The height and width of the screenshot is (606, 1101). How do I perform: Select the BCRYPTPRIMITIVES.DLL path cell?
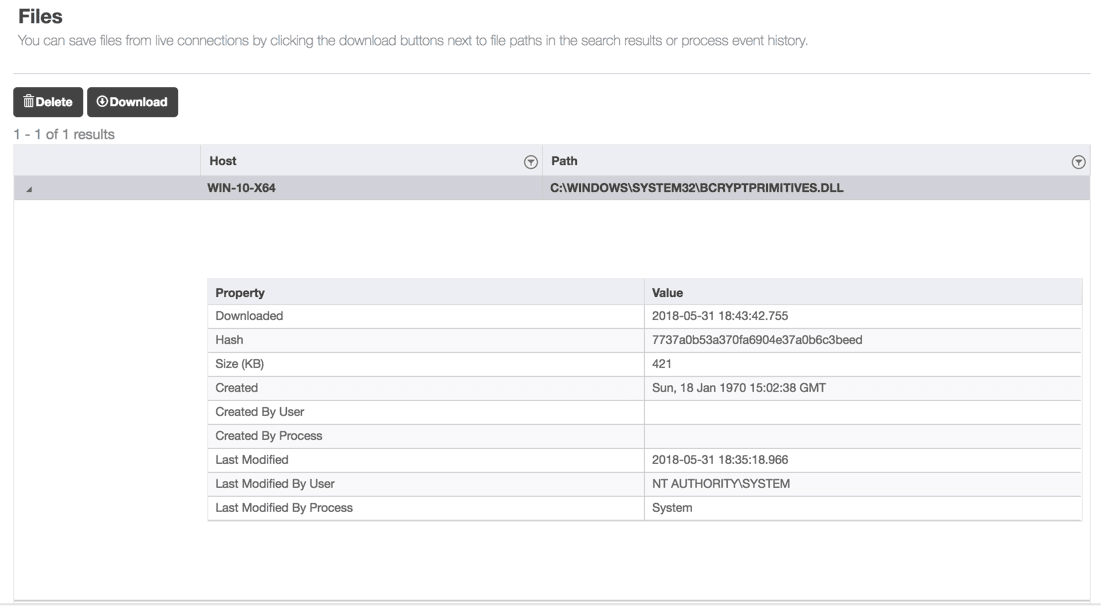pos(696,187)
